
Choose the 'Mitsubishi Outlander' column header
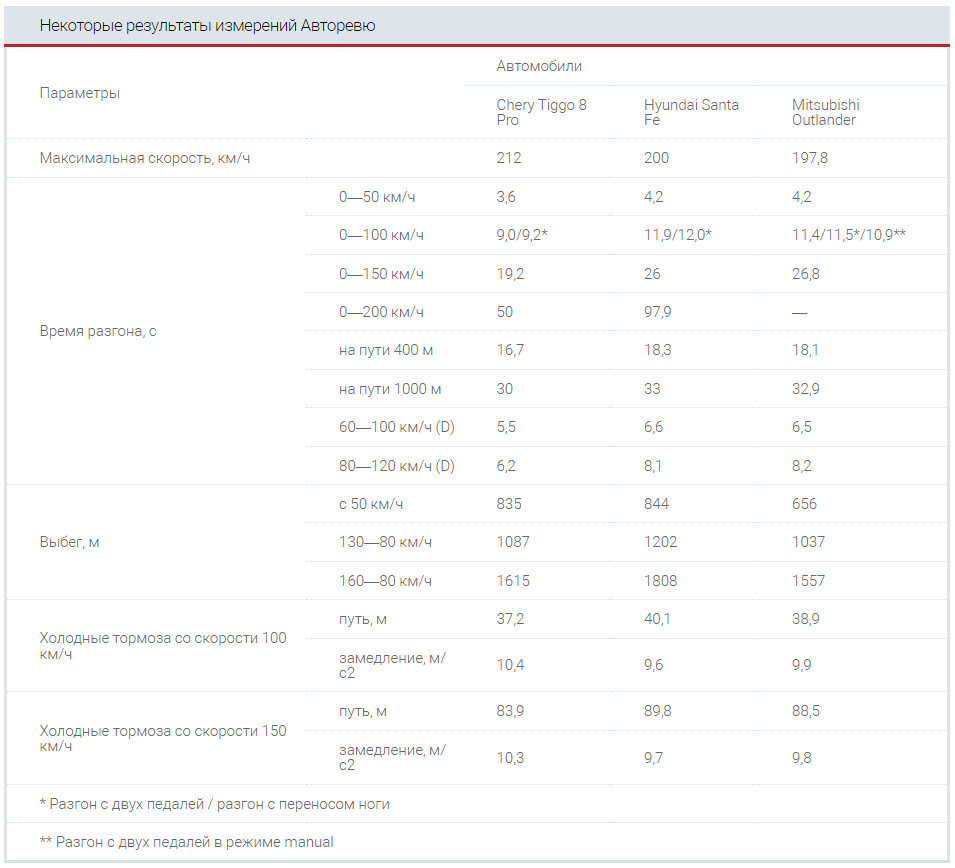point(826,112)
